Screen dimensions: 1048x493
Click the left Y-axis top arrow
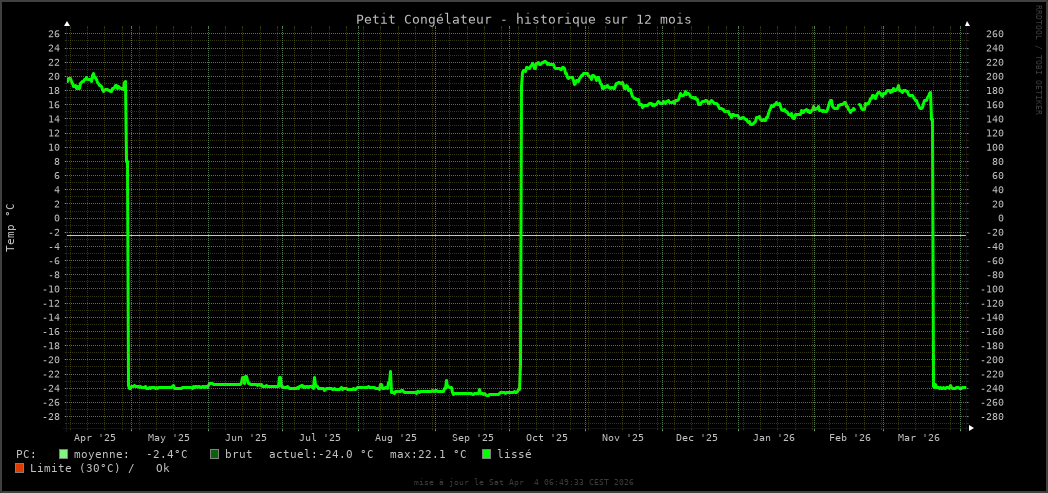tap(67, 23)
